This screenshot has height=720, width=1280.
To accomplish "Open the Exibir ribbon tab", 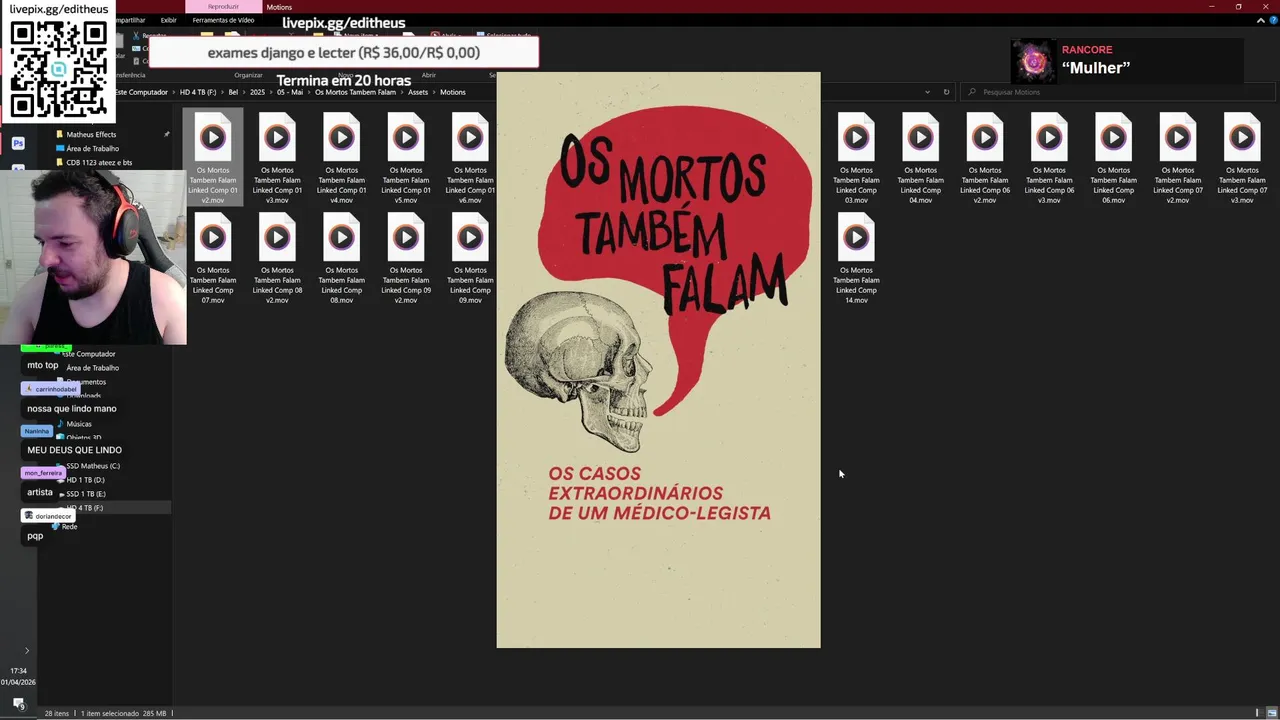I will tap(168, 20).
